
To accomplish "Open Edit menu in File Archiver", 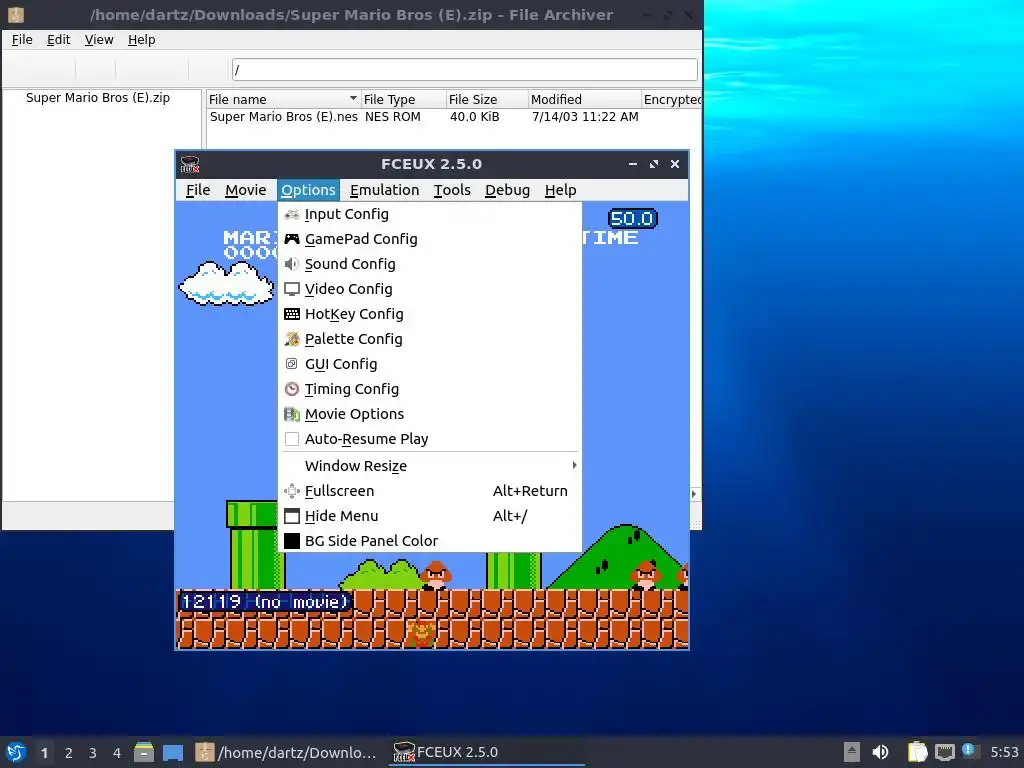I will point(58,40).
